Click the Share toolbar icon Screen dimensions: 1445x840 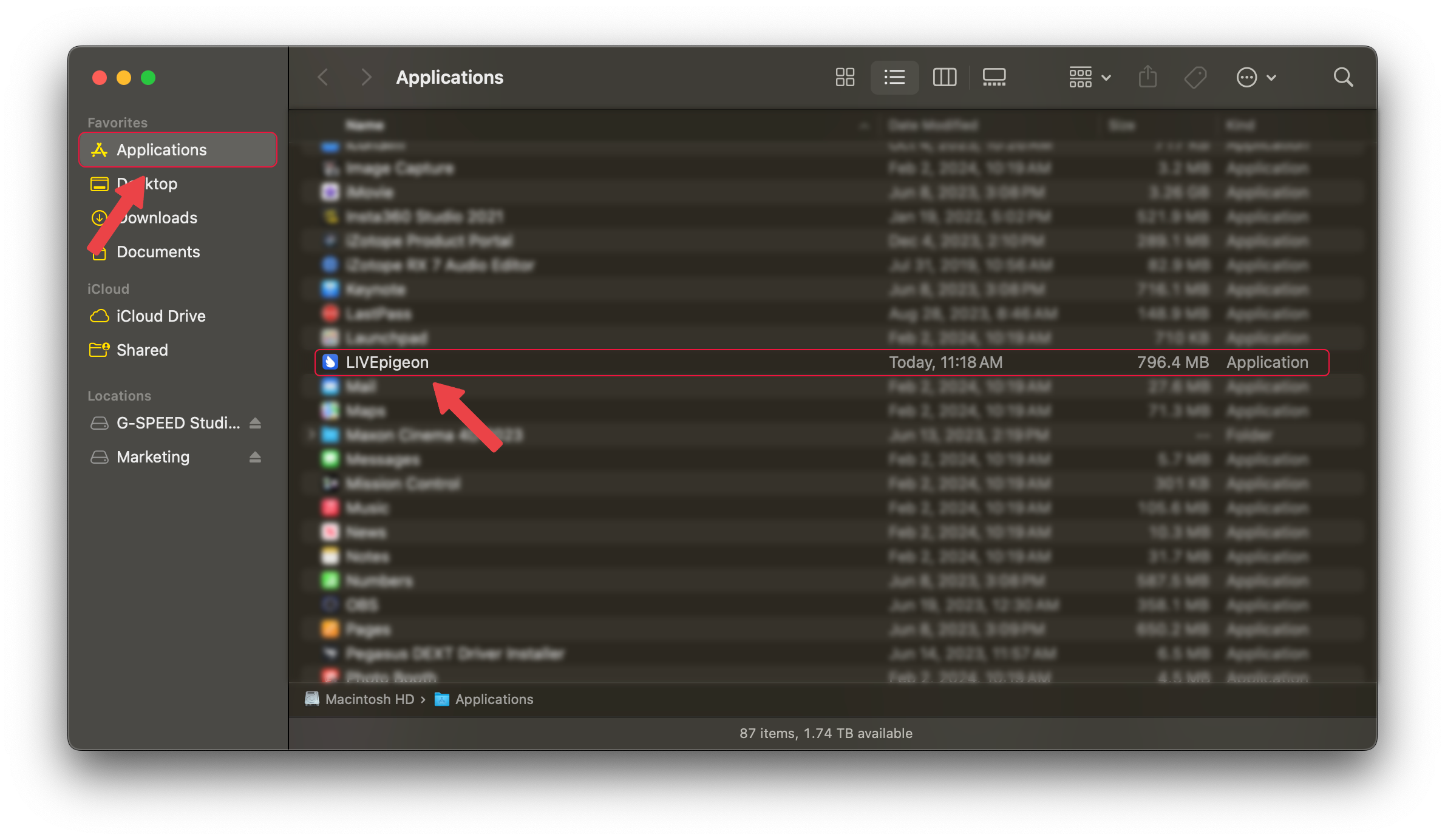tap(1147, 77)
